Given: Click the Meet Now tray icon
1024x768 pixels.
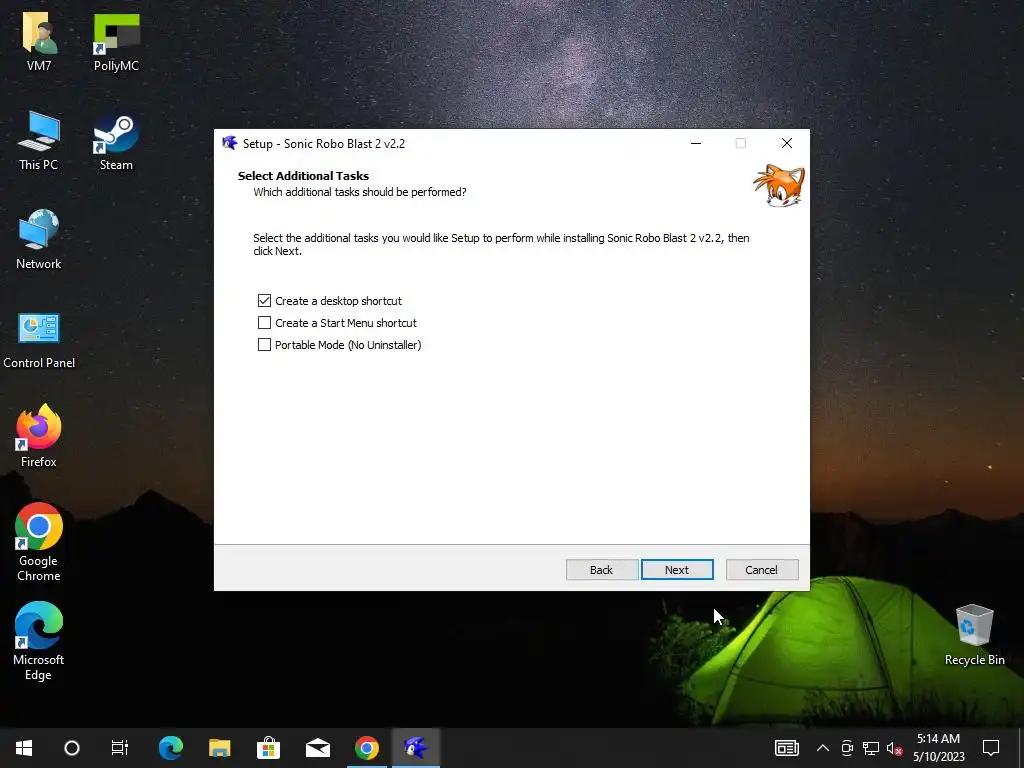Looking at the screenshot, I should pyautogui.click(x=847, y=748).
